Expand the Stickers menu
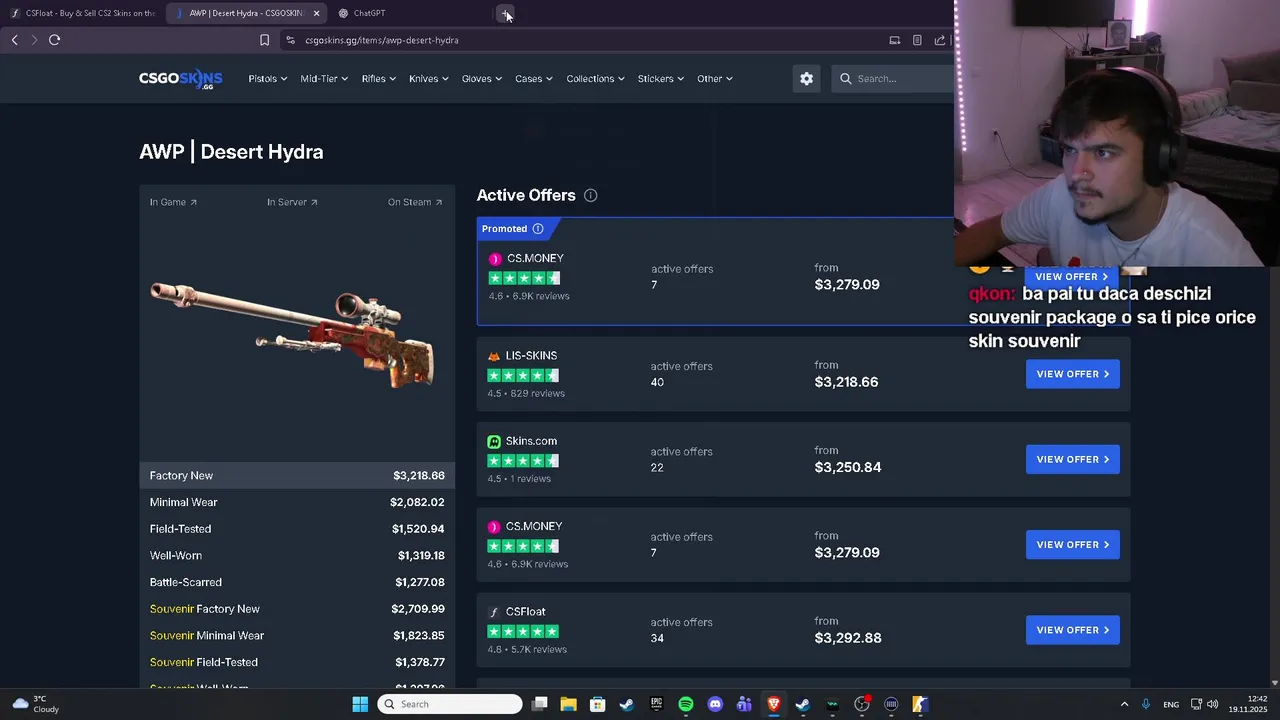The image size is (1280, 720). click(661, 79)
